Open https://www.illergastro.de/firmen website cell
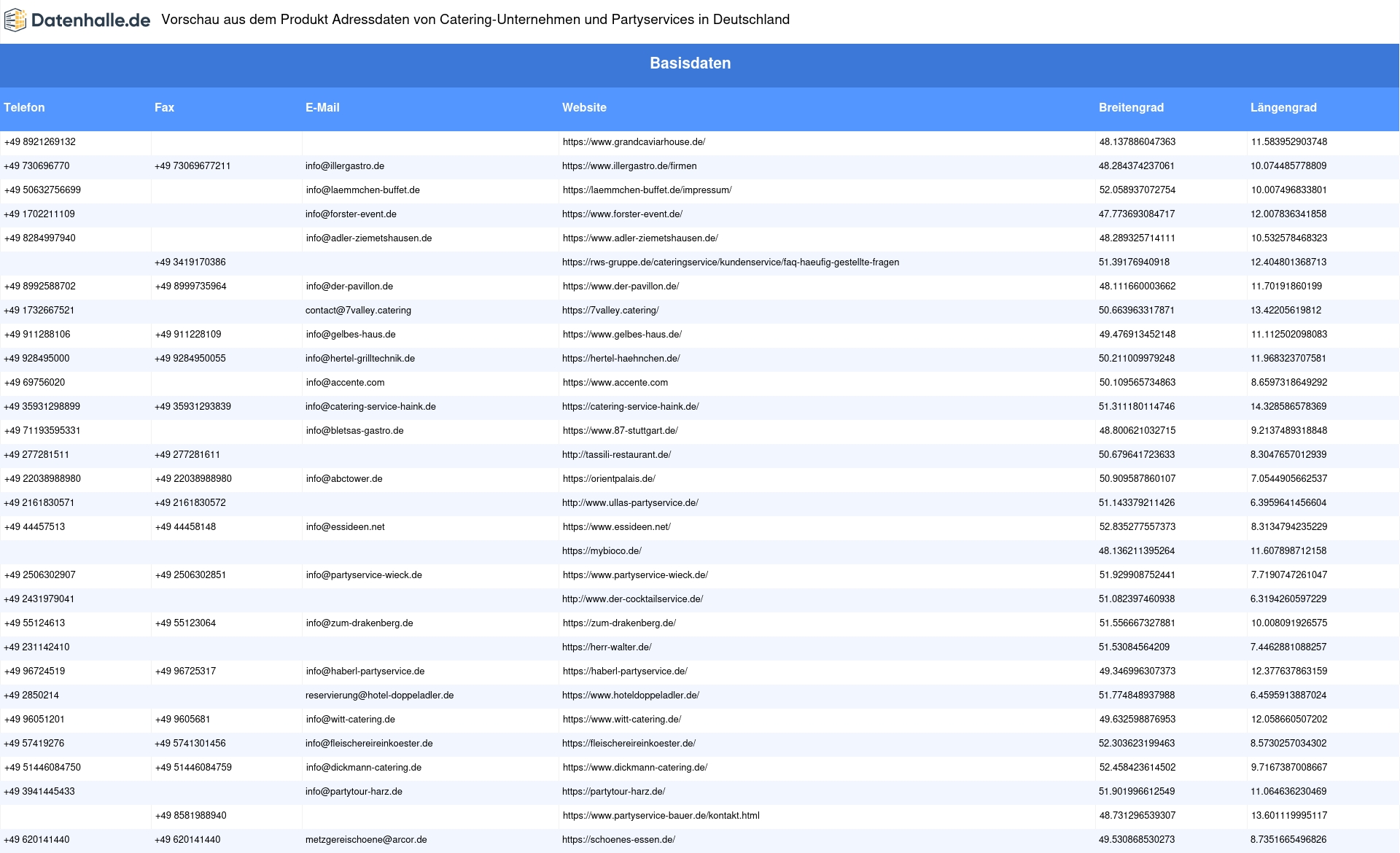This screenshot has height=853, width=1400. pos(629,166)
